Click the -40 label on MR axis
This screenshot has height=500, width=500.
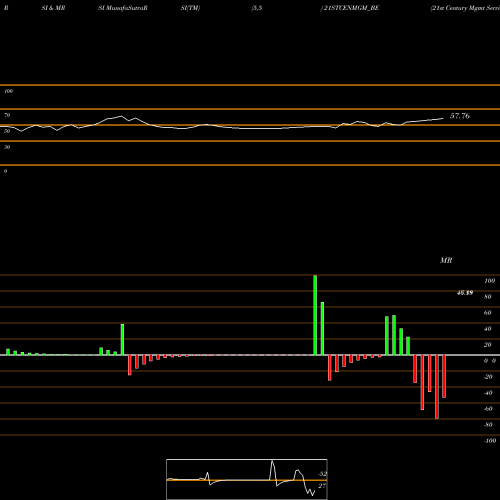[x=488, y=393]
